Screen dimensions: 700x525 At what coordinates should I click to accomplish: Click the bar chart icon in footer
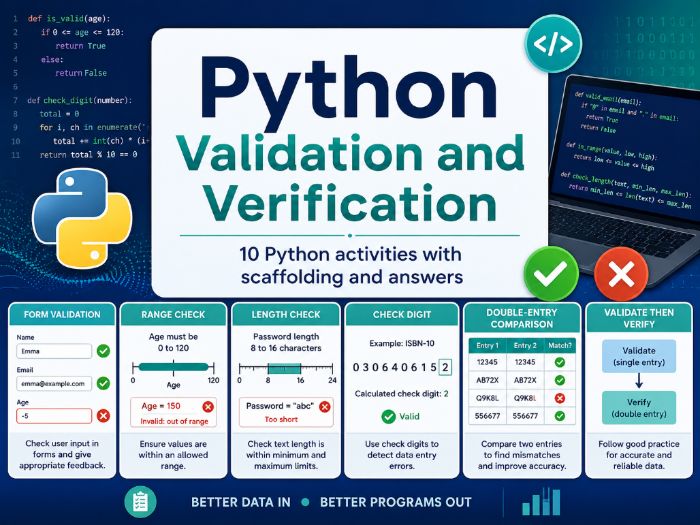541,502
